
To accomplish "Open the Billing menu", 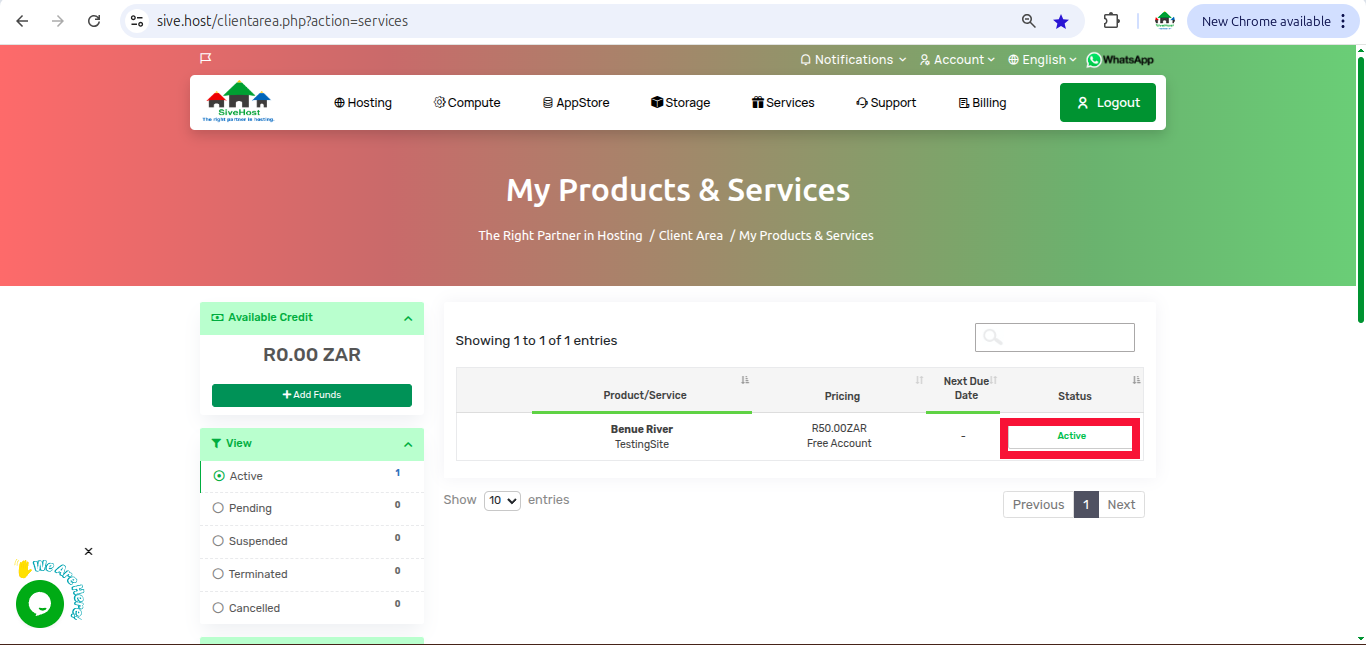I will (x=982, y=102).
